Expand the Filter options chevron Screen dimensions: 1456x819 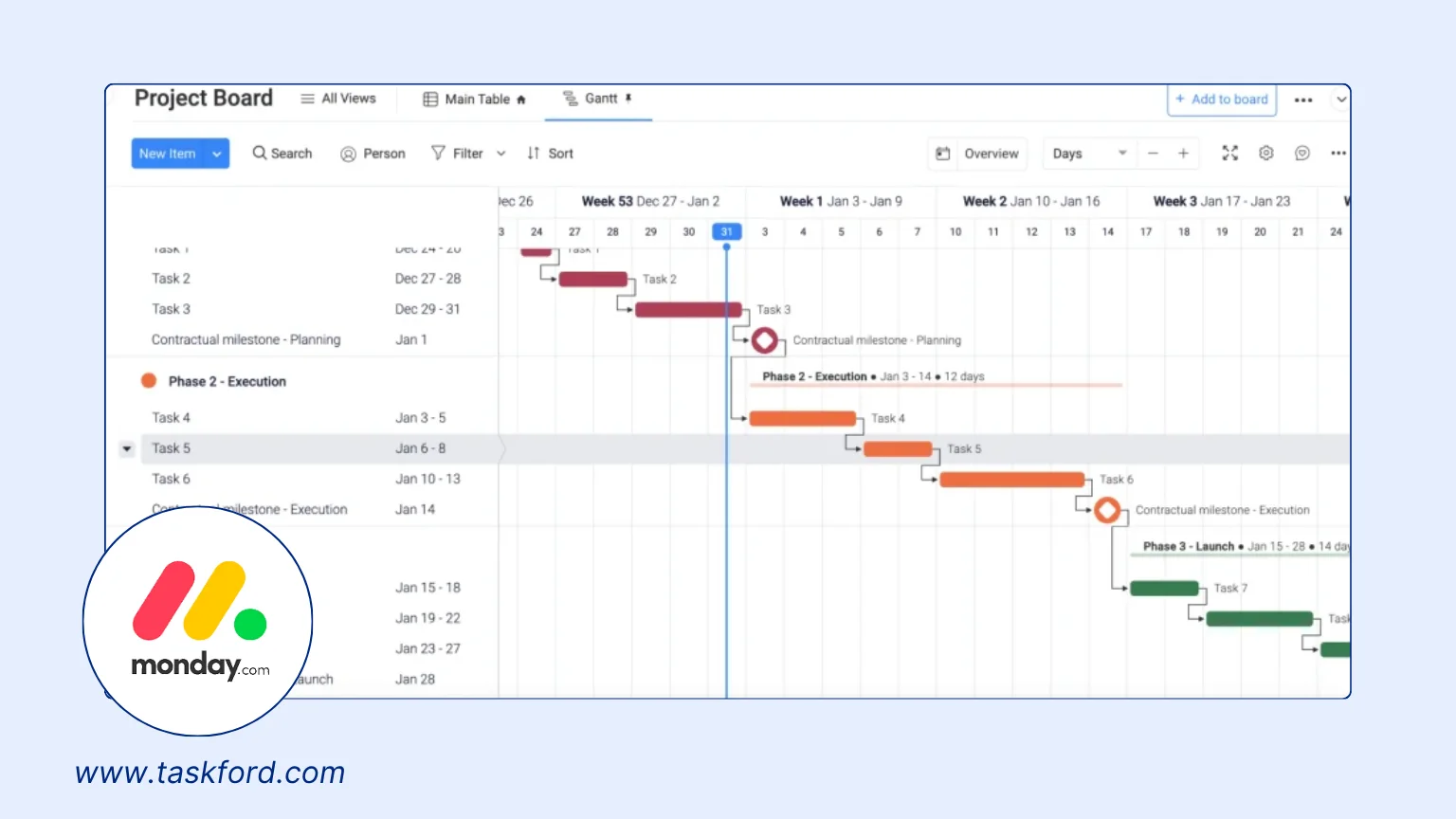point(501,154)
